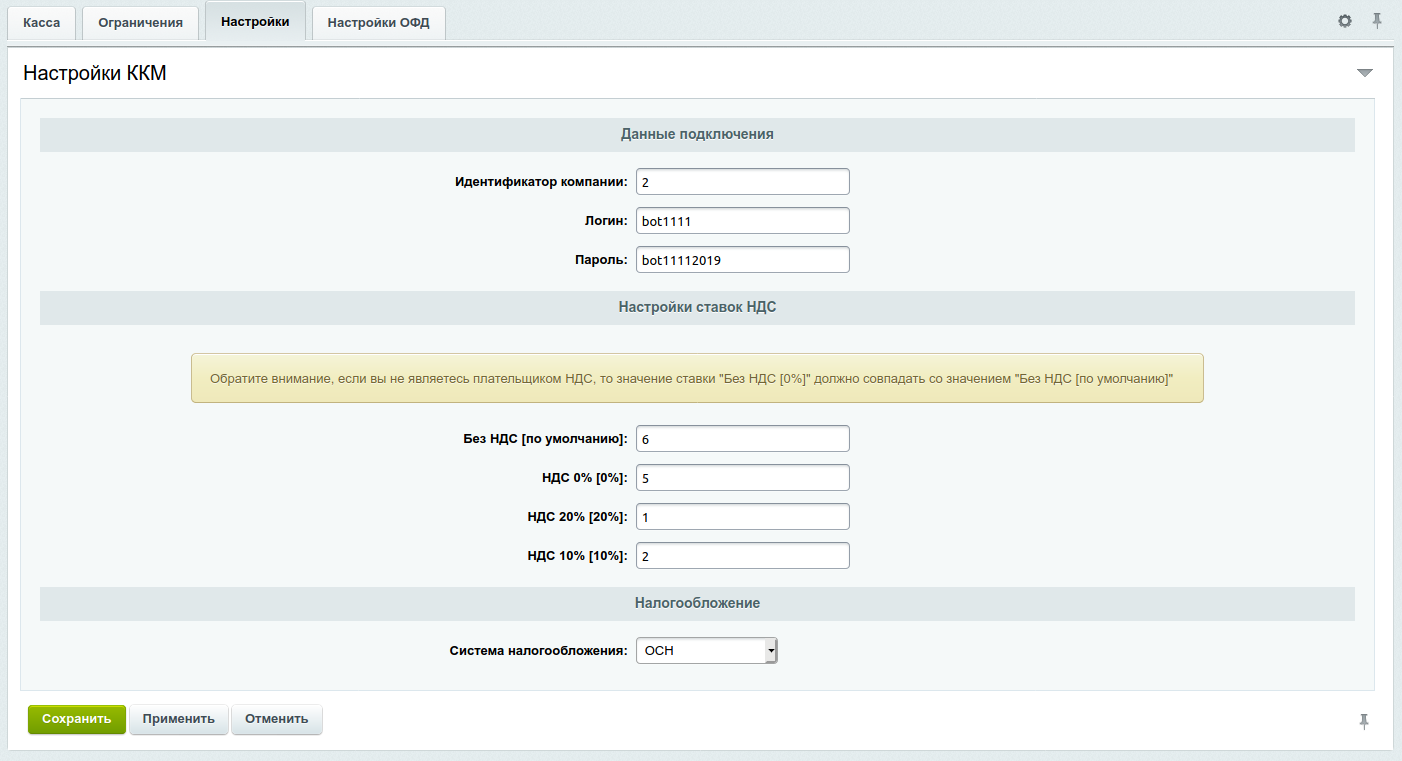The height and width of the screenshot is (761, 1402).
Task: Open the gear settings icon at top right
Action: coord(1345,21)
